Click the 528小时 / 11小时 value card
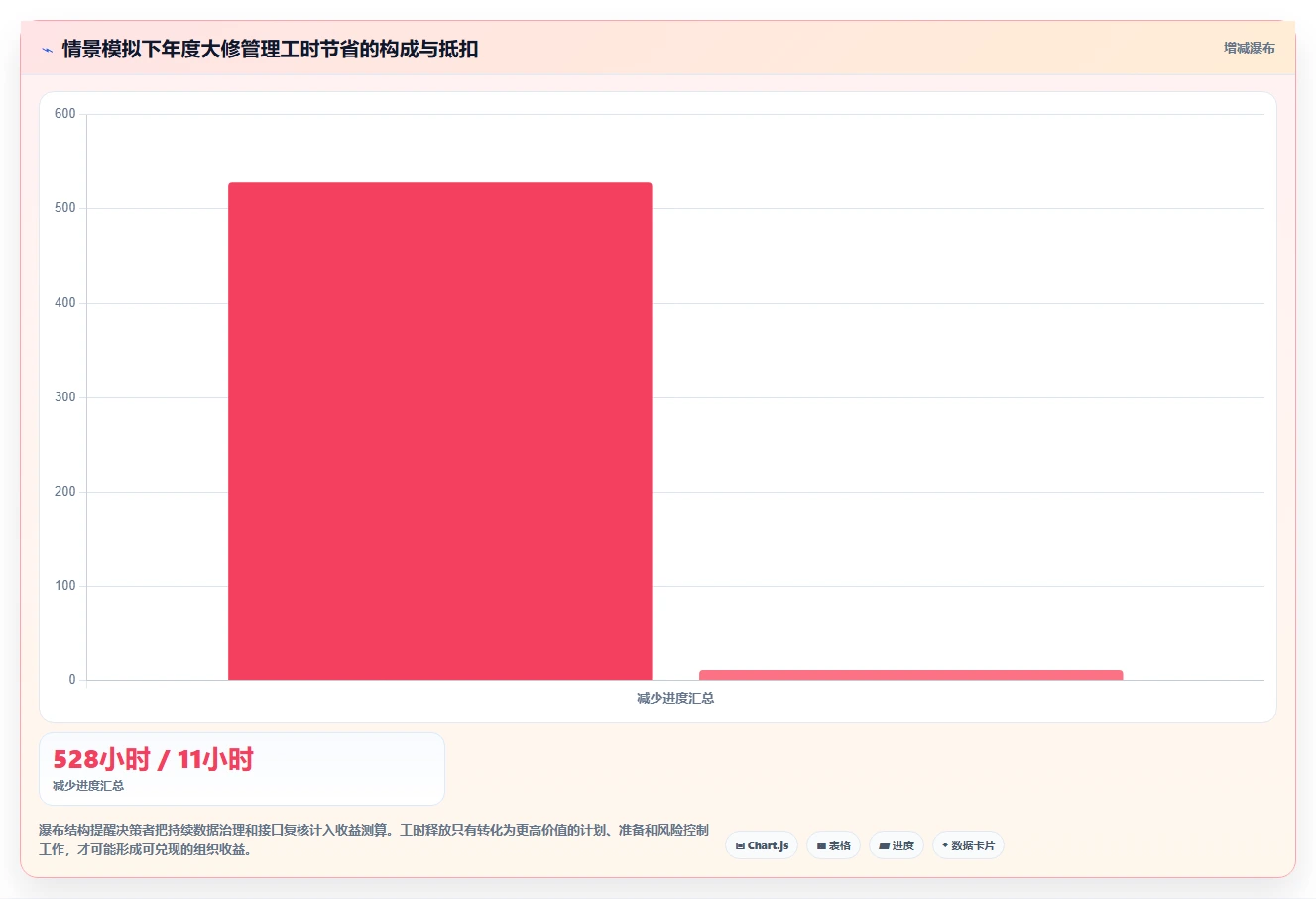 click(x=242, y=769)
